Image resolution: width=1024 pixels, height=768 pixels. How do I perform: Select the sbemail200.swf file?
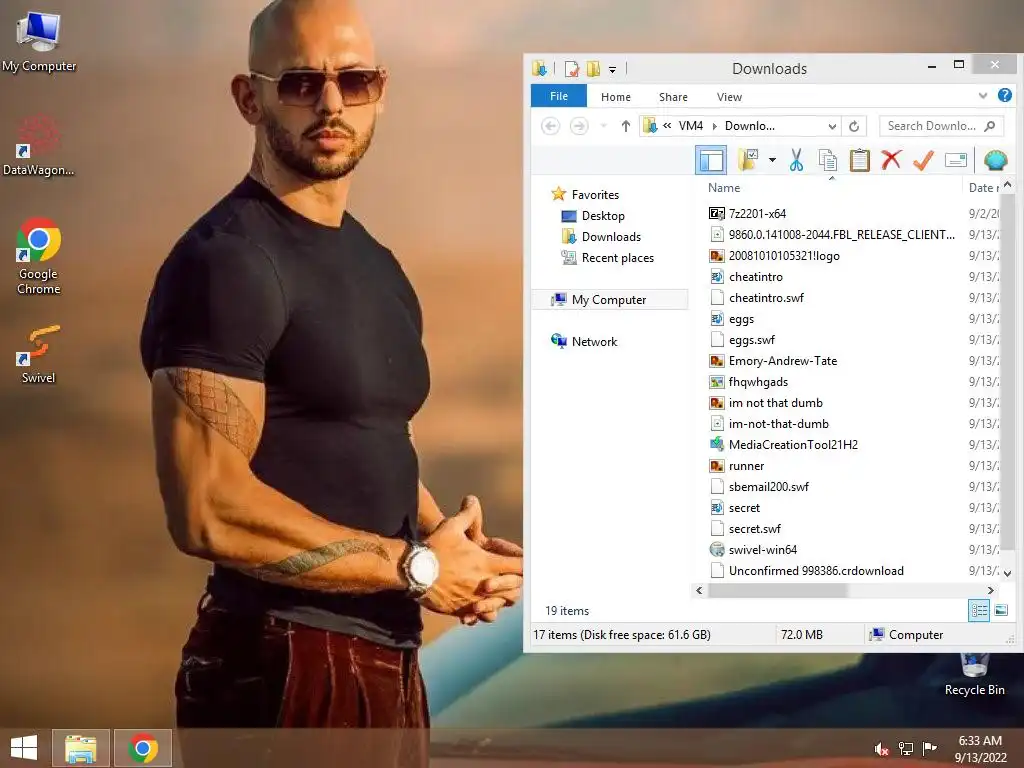[x=759, y=487]
